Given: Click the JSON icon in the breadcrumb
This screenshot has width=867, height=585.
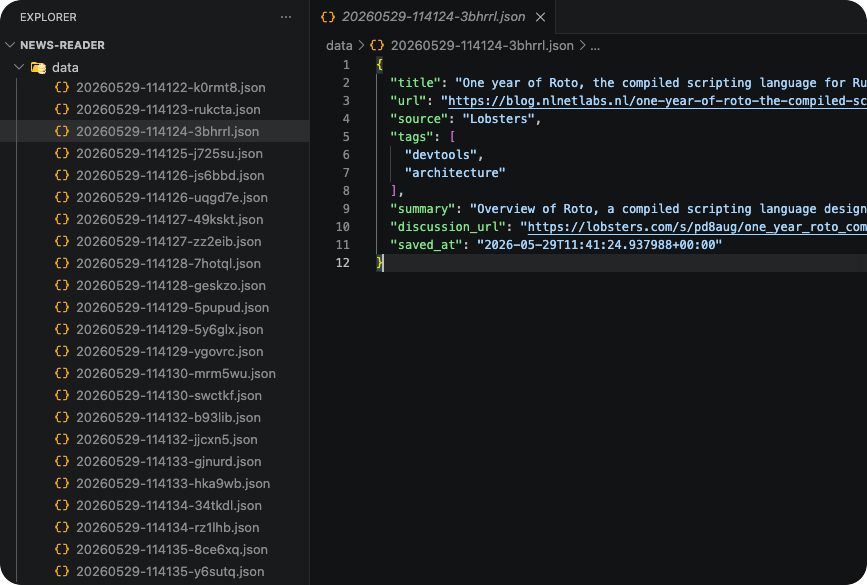Looking at the screenshot, I should pyautogui.click(x=377, y=45).
